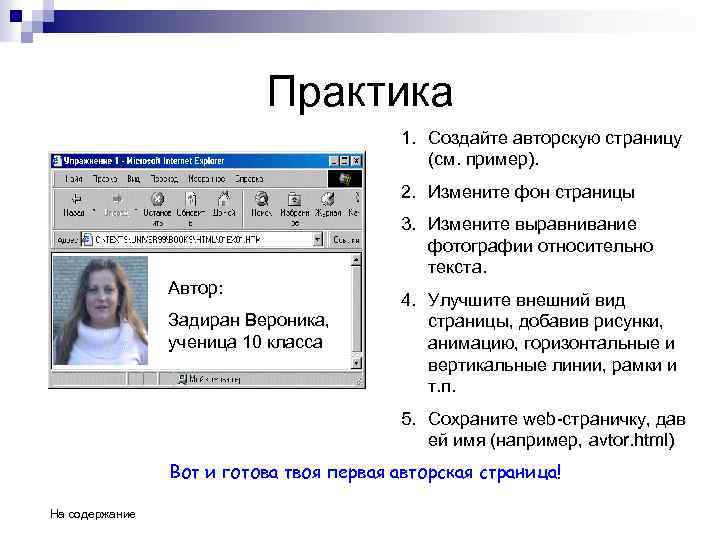
Task: Click the IE Windows logo throbber
Action: [345, 179]
